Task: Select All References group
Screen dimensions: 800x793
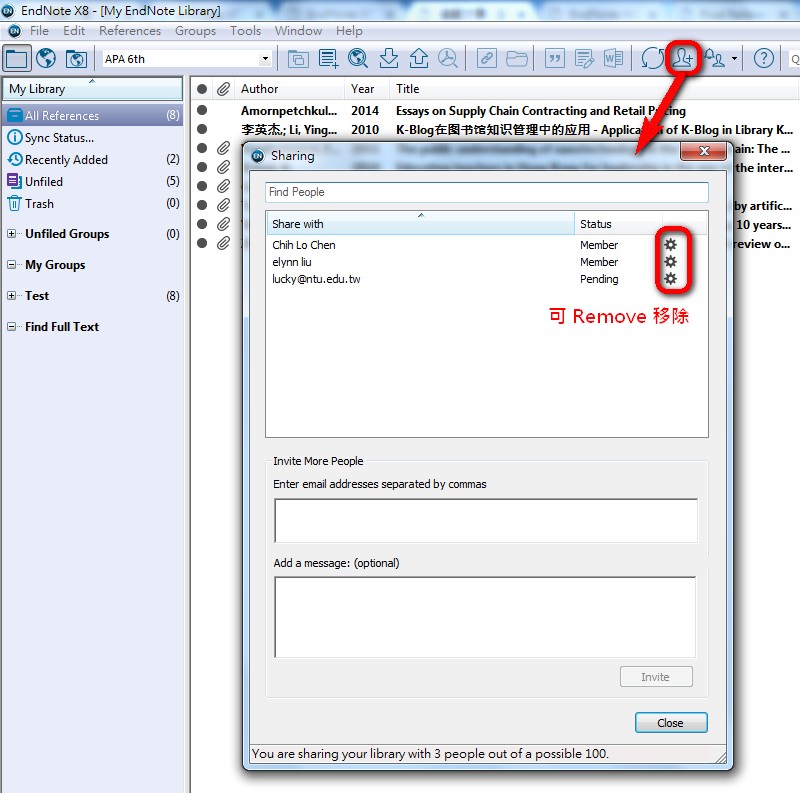Action: coord(92,115)
